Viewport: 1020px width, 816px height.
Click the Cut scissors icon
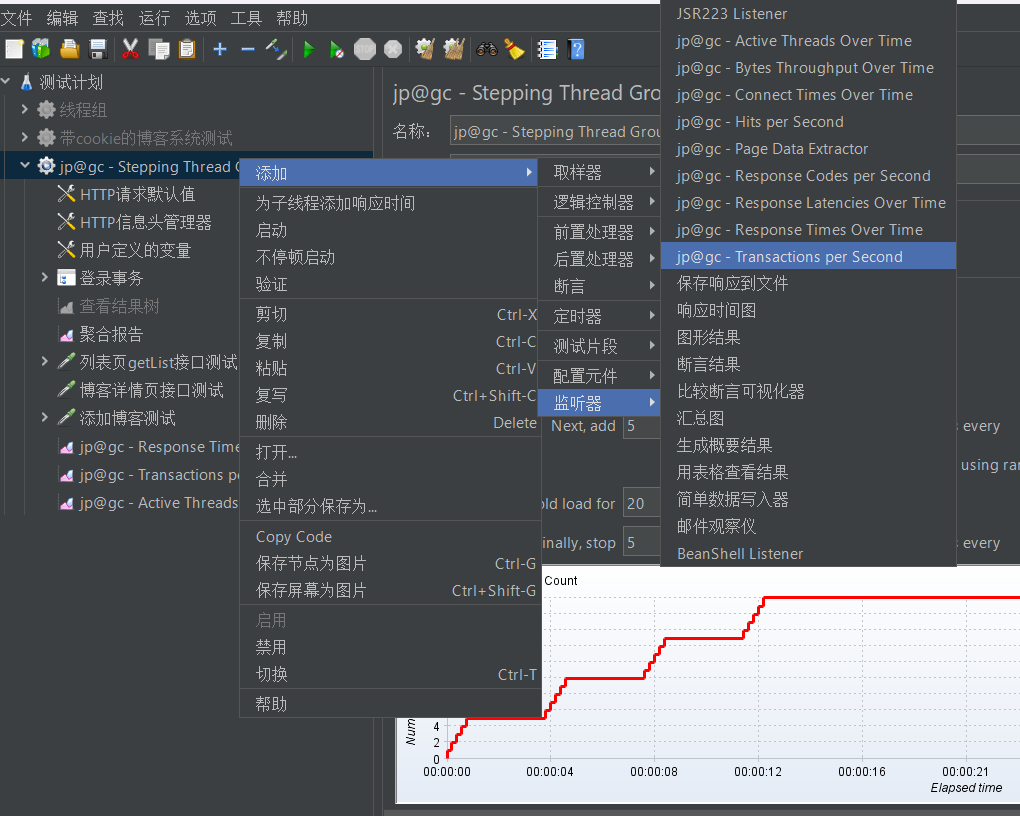[130, 49]
